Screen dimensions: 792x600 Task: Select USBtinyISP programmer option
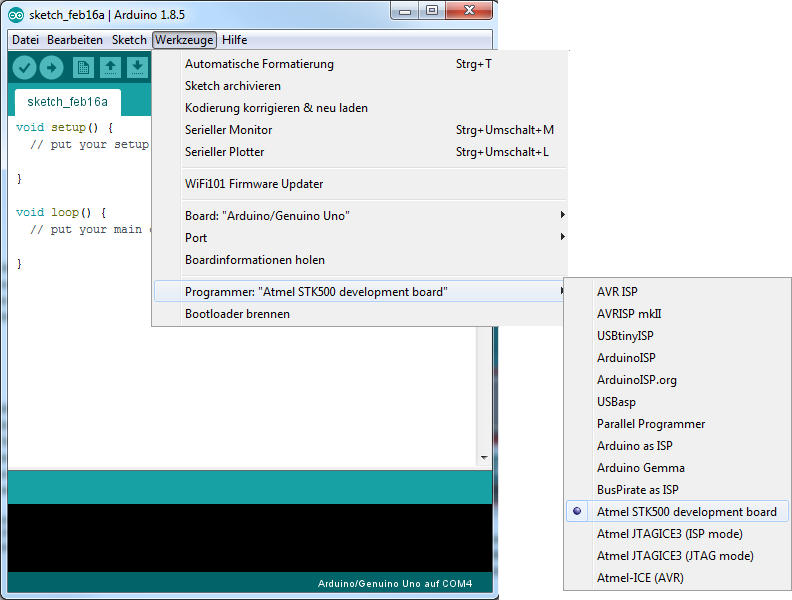[x=625, y=336]
